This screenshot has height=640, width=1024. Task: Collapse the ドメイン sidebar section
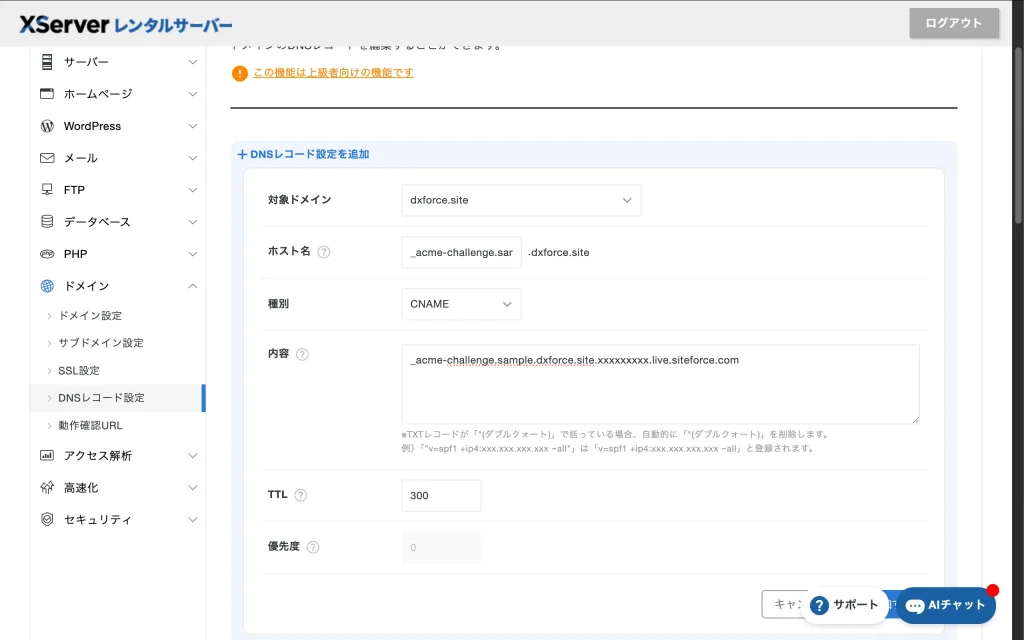point(193,286)
